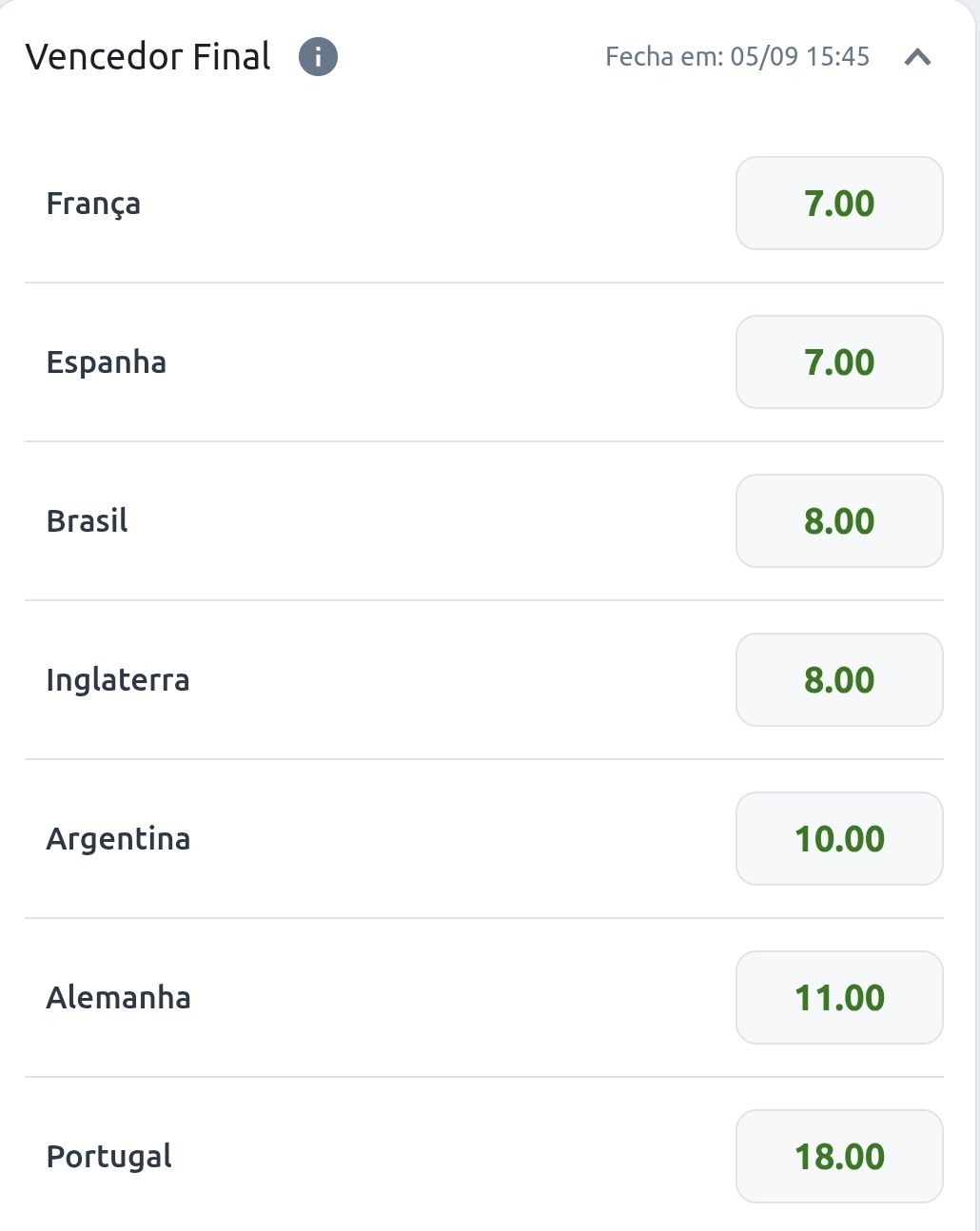Click the Portugal team label
980x1231 pixels.
(109, 1158)
